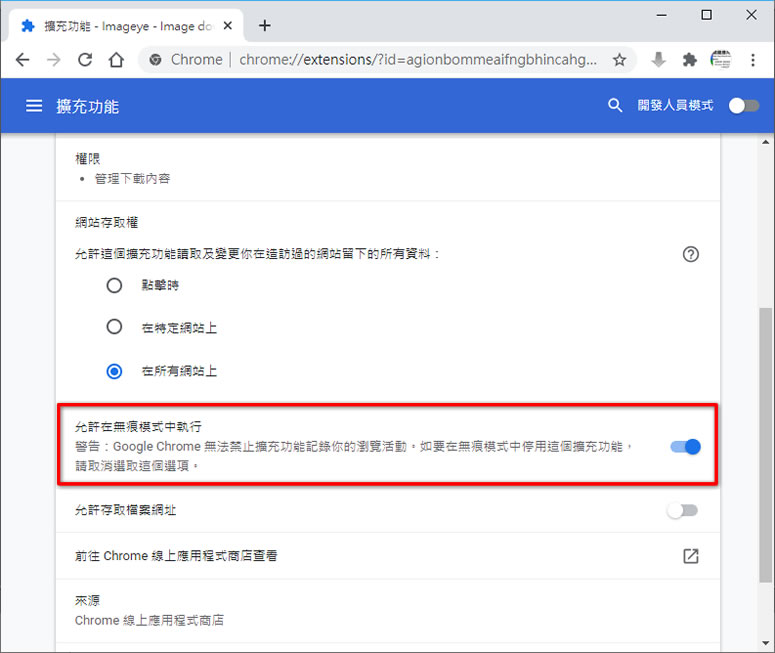
Task: Open the profile avatar next to extensions icon
Action: click(720, 60)
